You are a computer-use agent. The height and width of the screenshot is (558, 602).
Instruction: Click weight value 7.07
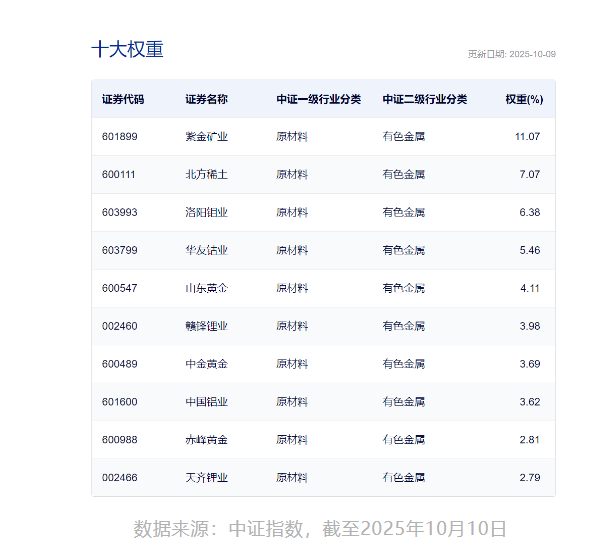530,175
